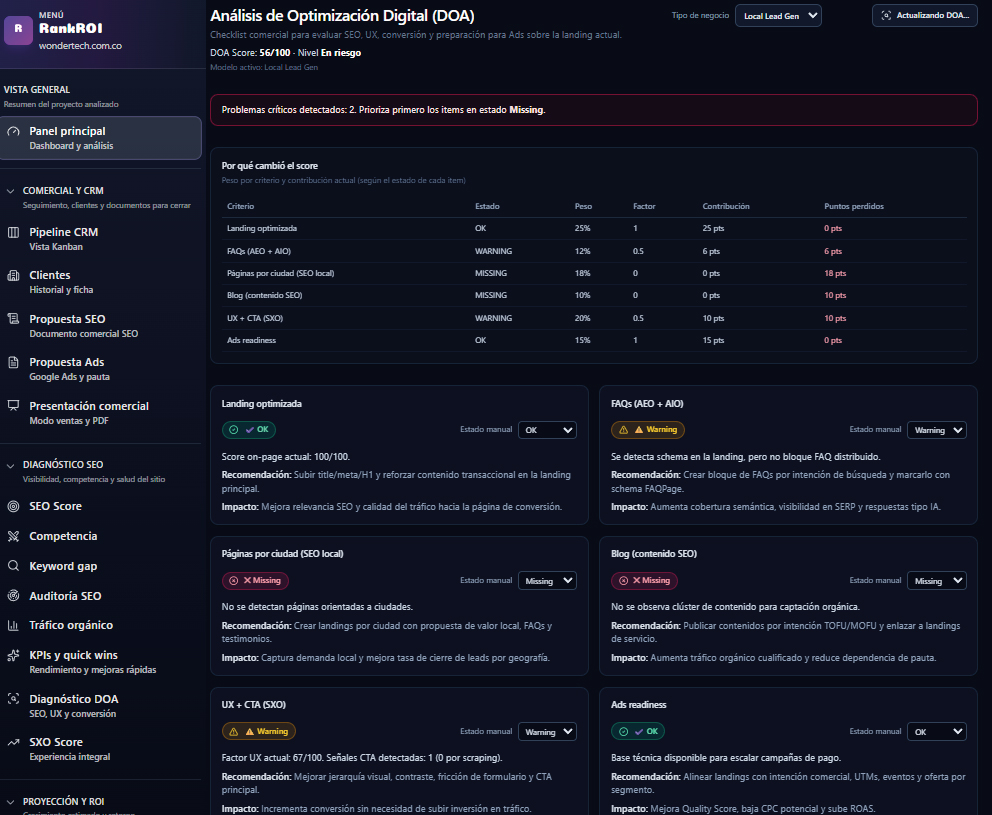Open Páginas por ciudad Estado manual dropdown
Image resolution: width=992 pixels, height=815 pixels.
tap(547, 581)
